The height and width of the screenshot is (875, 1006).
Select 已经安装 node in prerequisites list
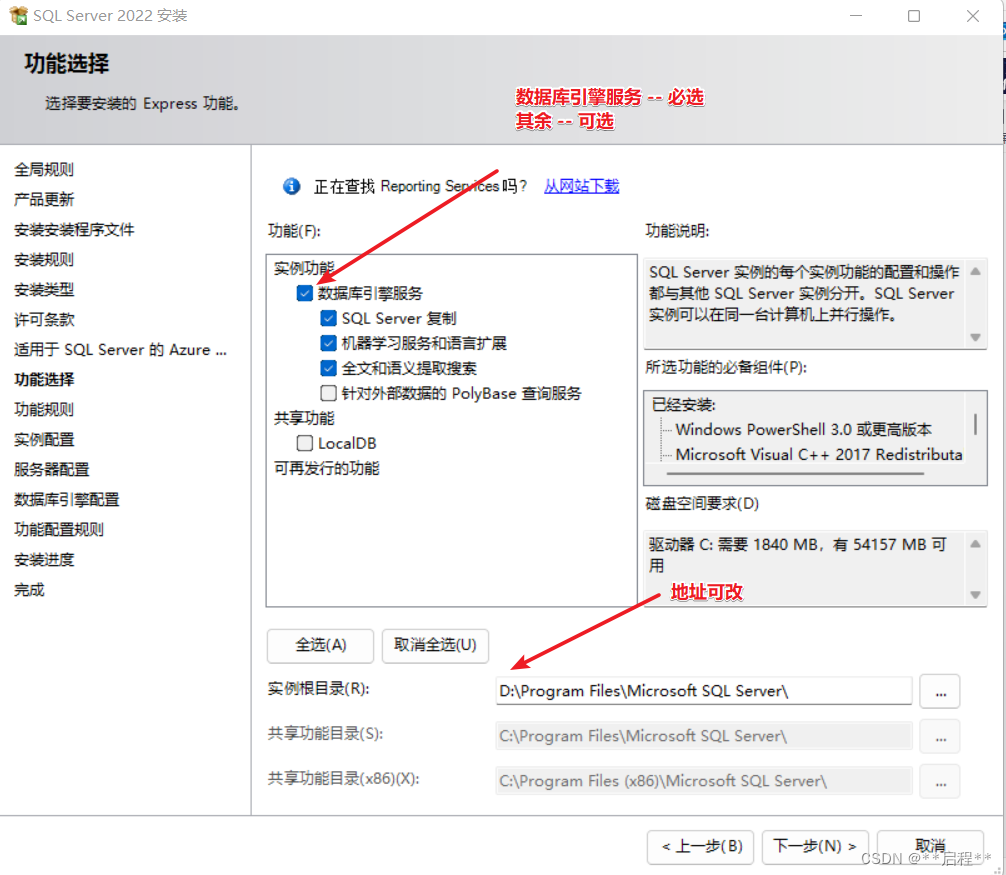tap(684, 405)
